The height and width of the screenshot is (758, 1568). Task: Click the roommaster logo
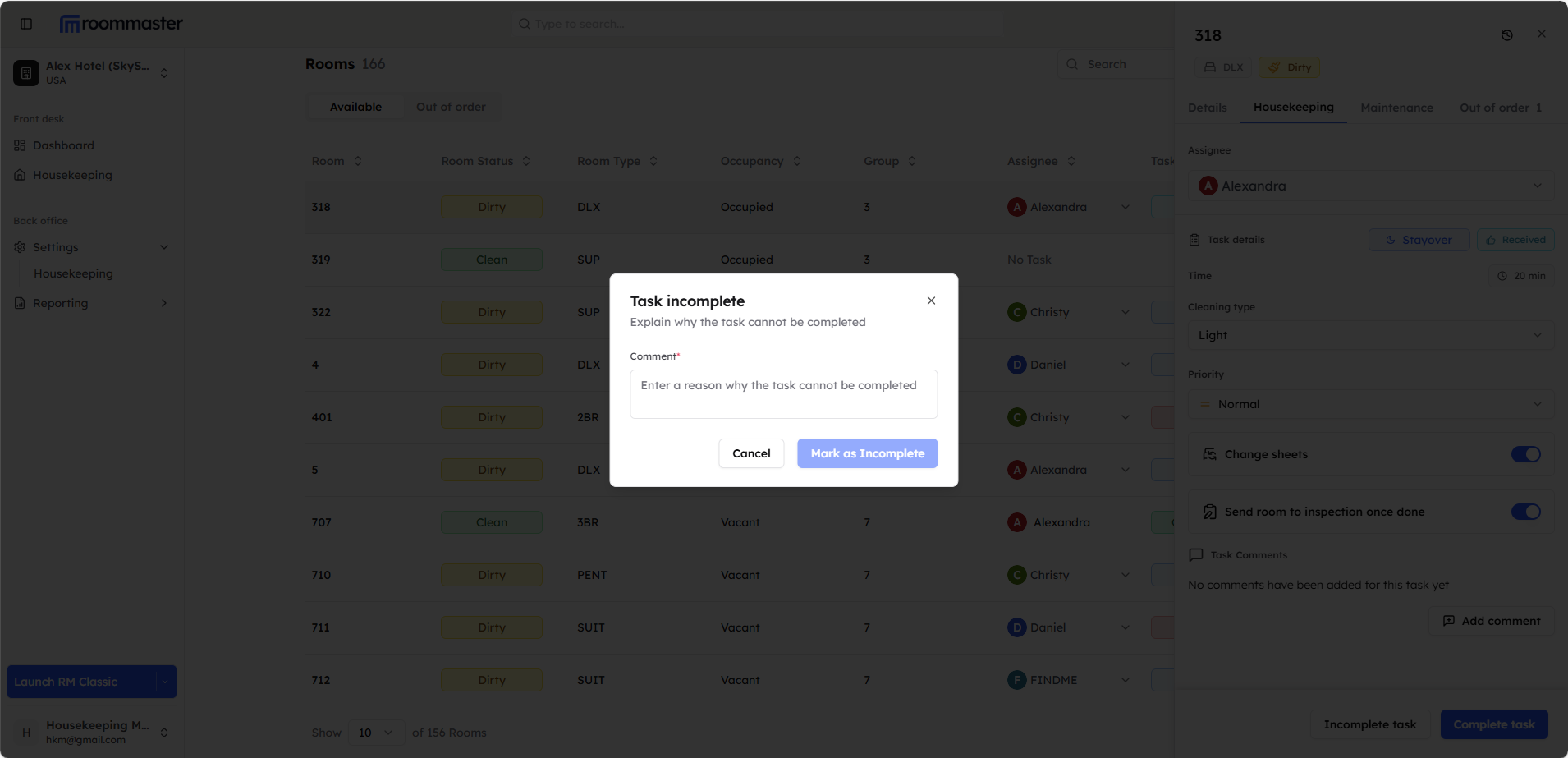pos(121,23)
